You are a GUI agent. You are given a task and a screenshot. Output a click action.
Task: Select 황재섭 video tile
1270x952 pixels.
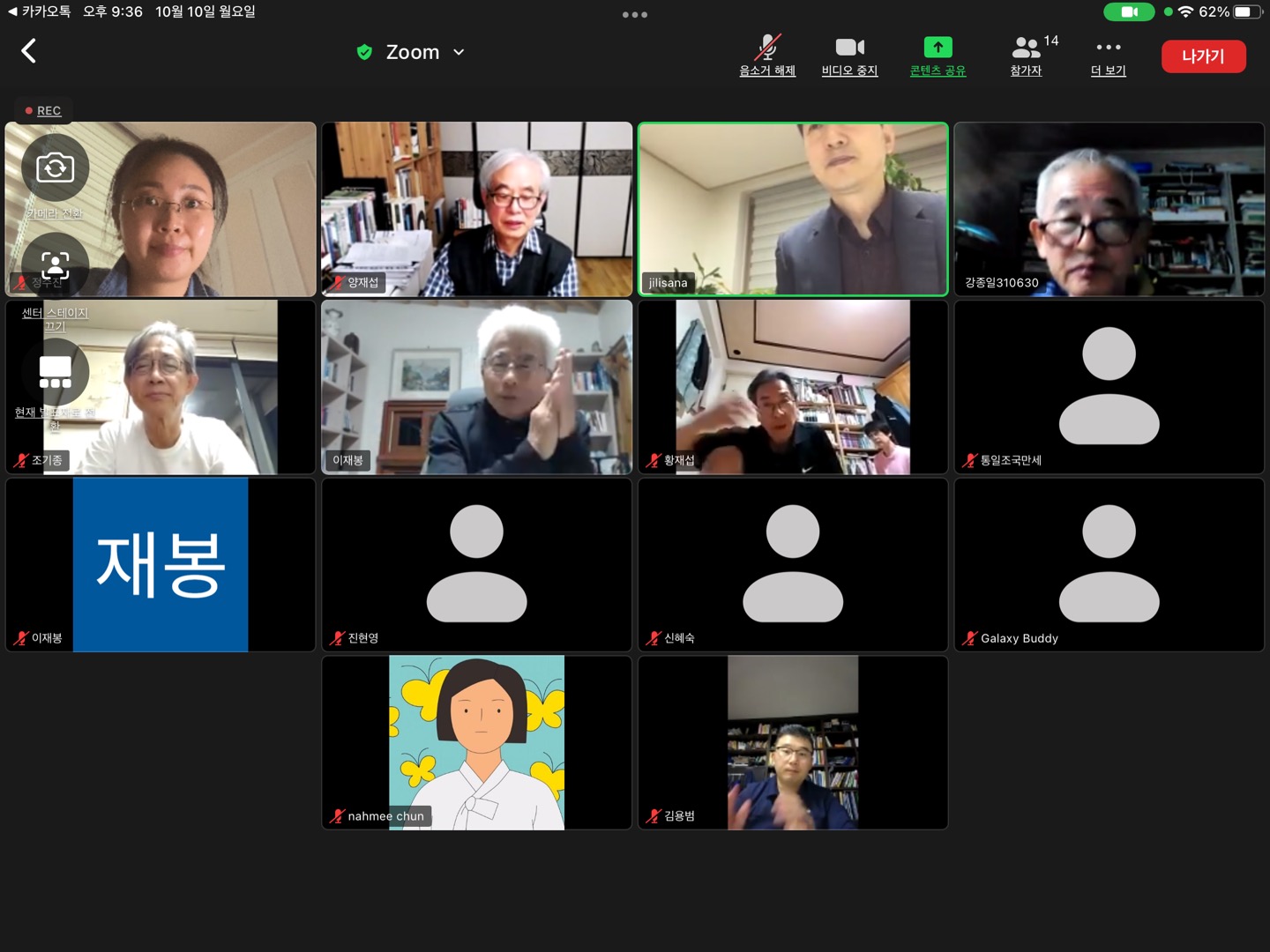[x=793, y=387]
